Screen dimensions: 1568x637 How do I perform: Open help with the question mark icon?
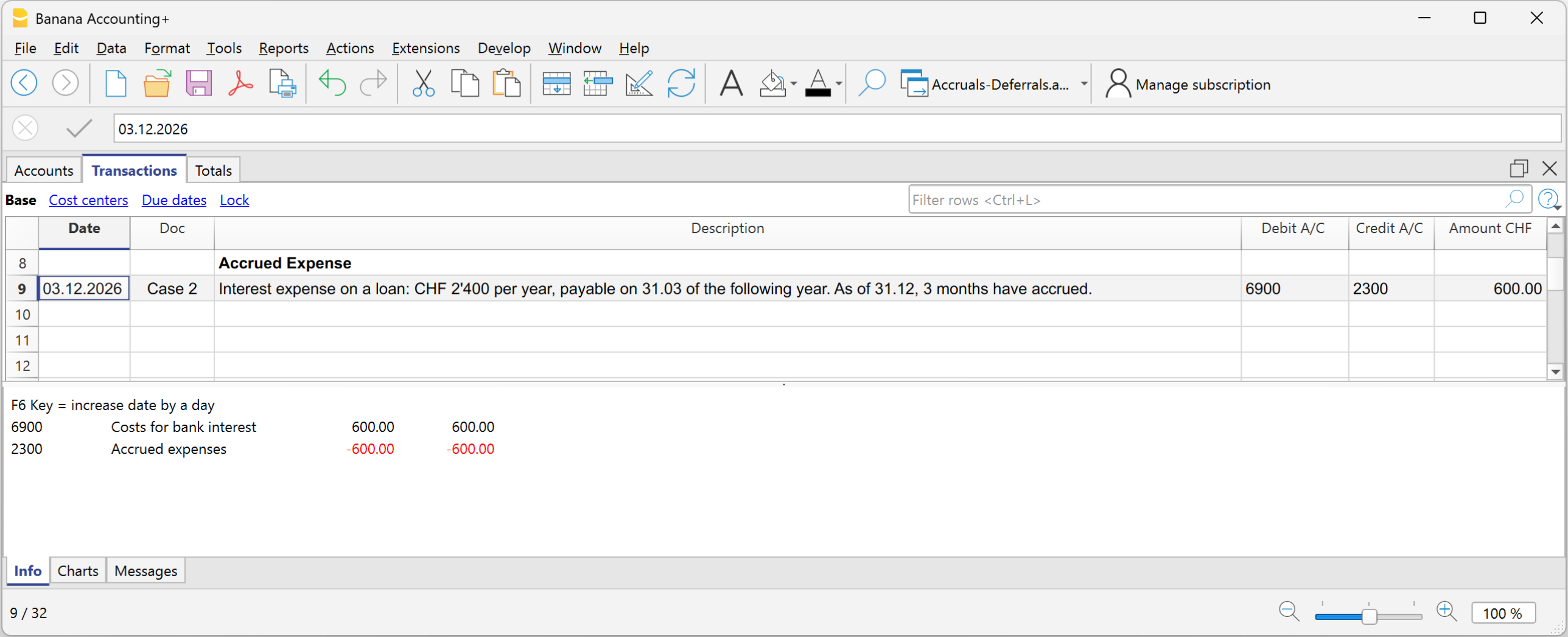click(1548, 199)
